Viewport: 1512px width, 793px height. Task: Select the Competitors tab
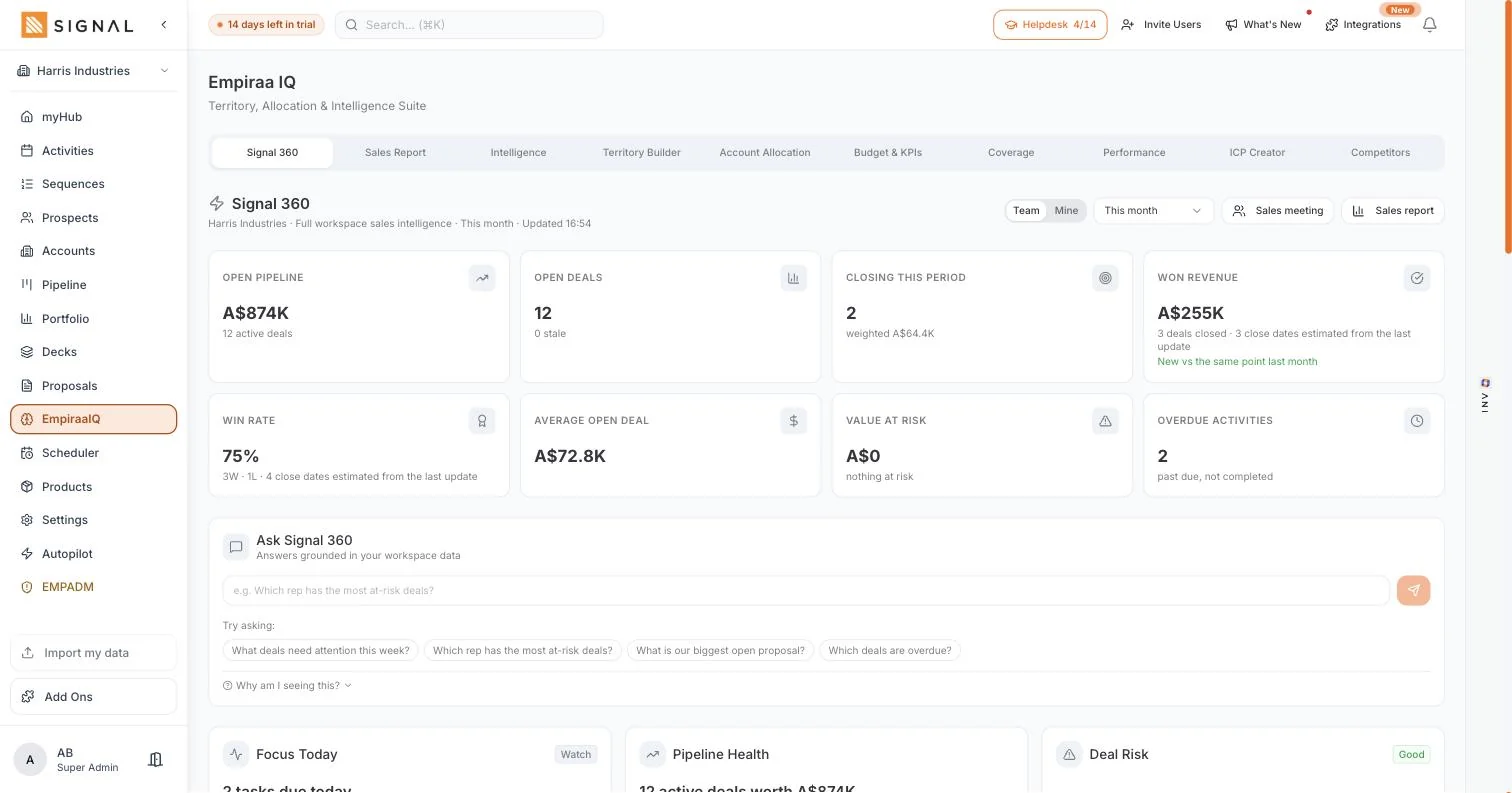tap(1380, 153)
